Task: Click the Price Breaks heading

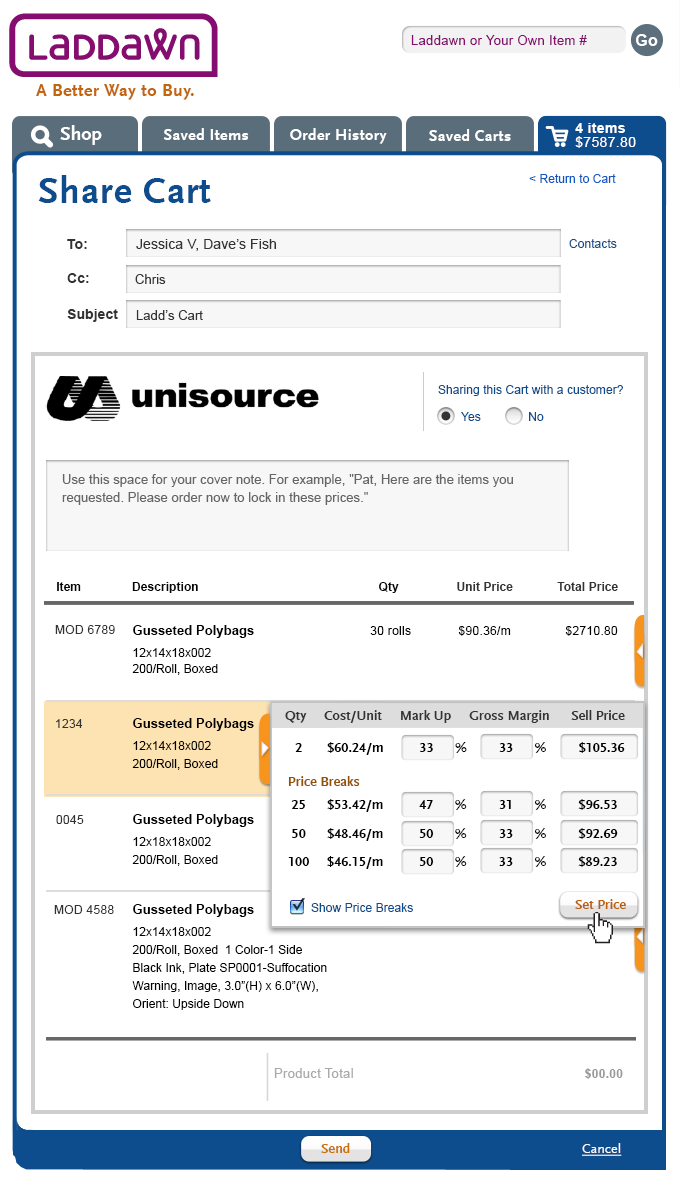Action: [x=324, y=782]
